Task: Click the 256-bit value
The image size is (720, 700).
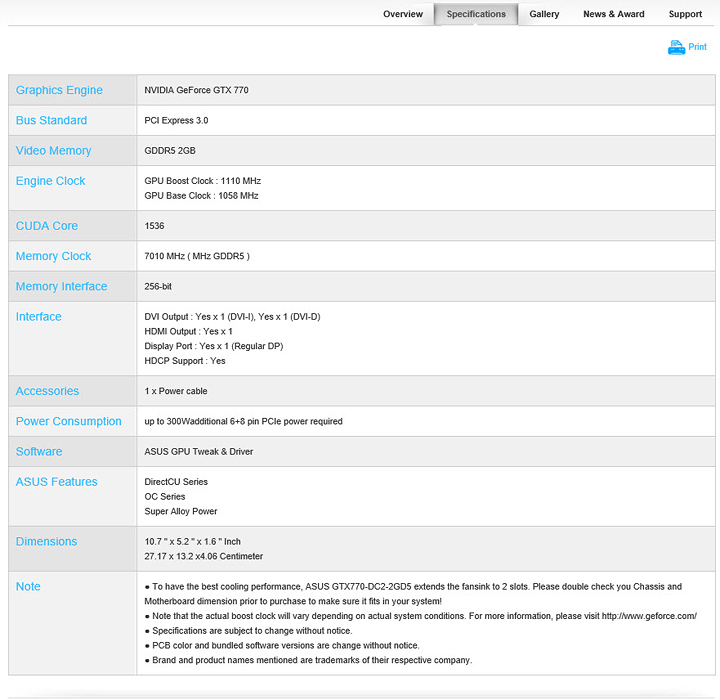Action: click(158, 287)
